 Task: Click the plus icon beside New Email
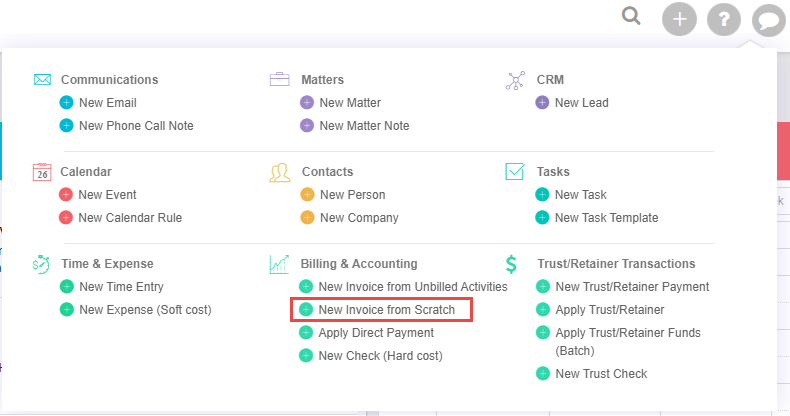[x=67, y=103]
